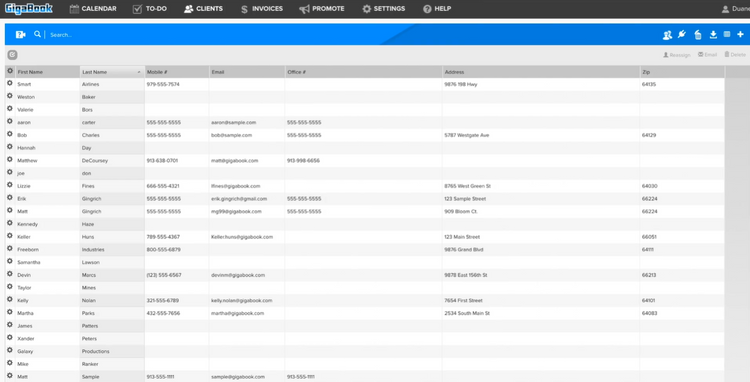Sort by Mobile # column header
Screen dimensions: 750x382
point(176,72)
